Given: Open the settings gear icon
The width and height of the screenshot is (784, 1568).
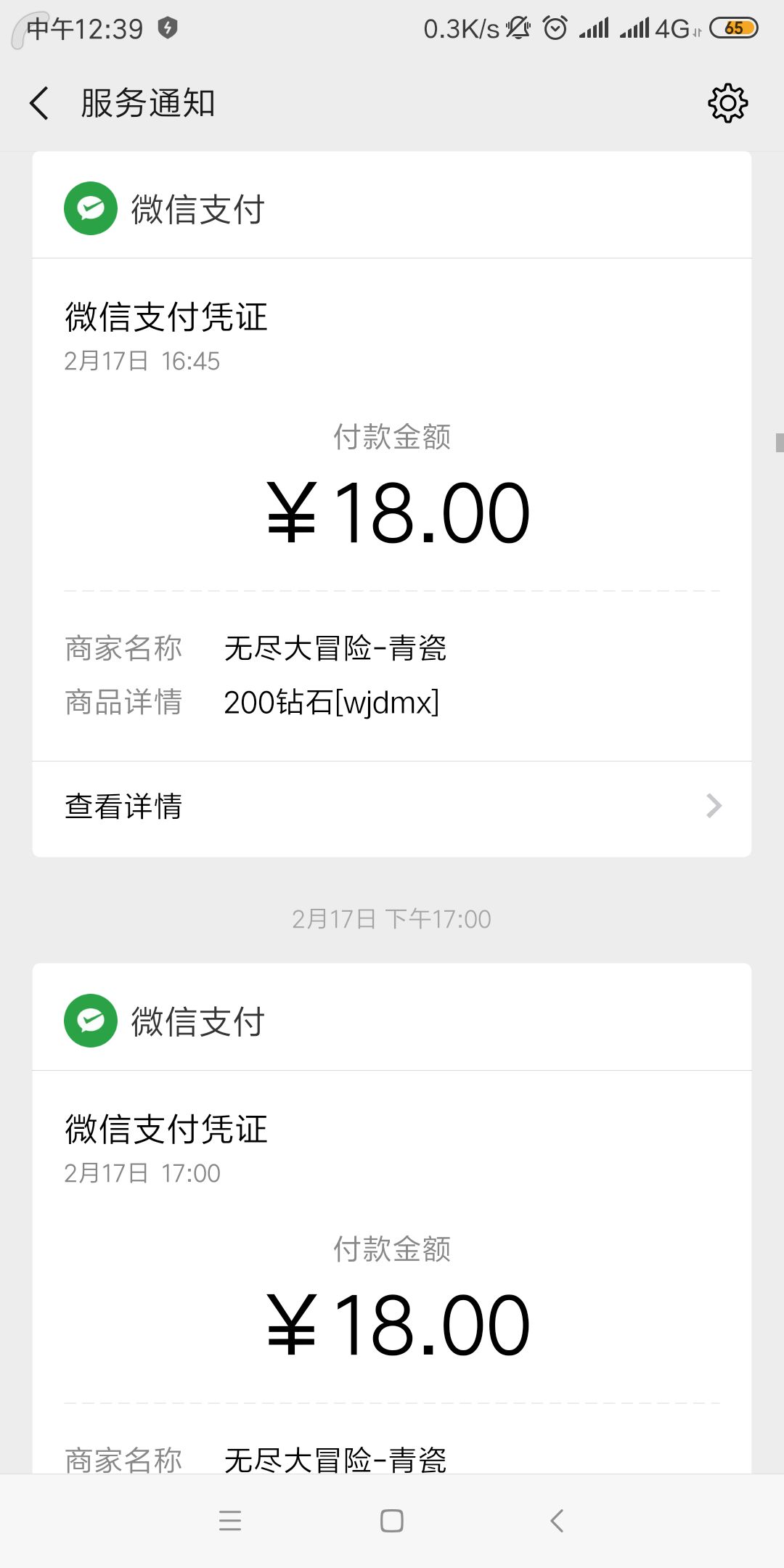Looking at the screenshot, I should [727, 103].
